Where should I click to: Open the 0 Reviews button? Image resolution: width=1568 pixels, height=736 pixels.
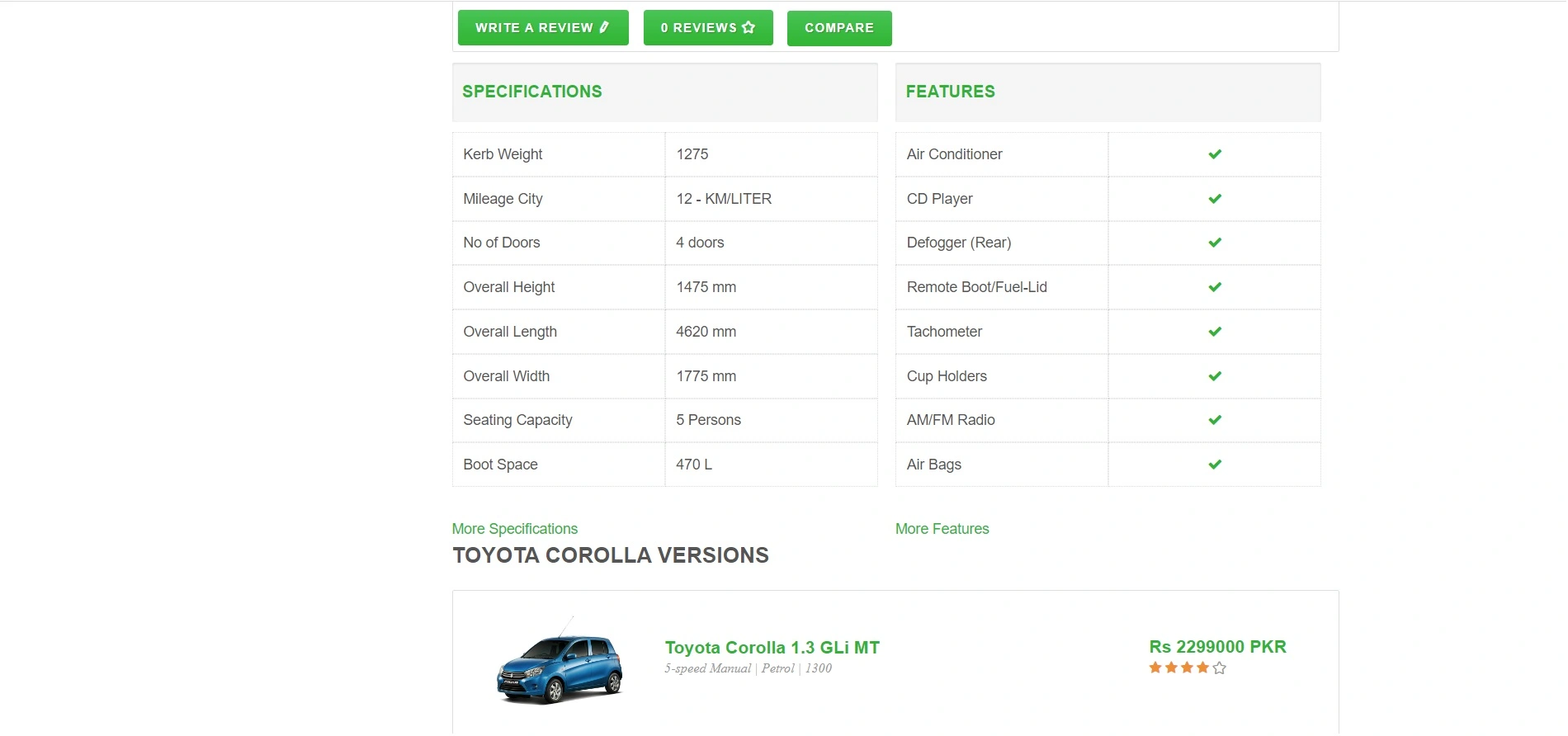[x=708, y=28]
